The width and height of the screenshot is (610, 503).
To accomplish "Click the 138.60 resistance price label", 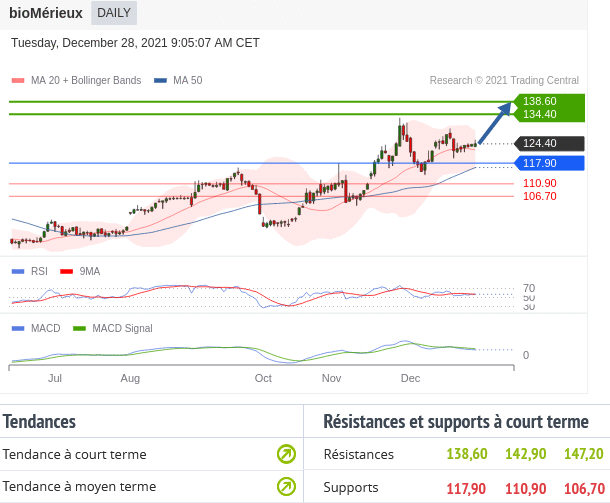I will point(540,101).
